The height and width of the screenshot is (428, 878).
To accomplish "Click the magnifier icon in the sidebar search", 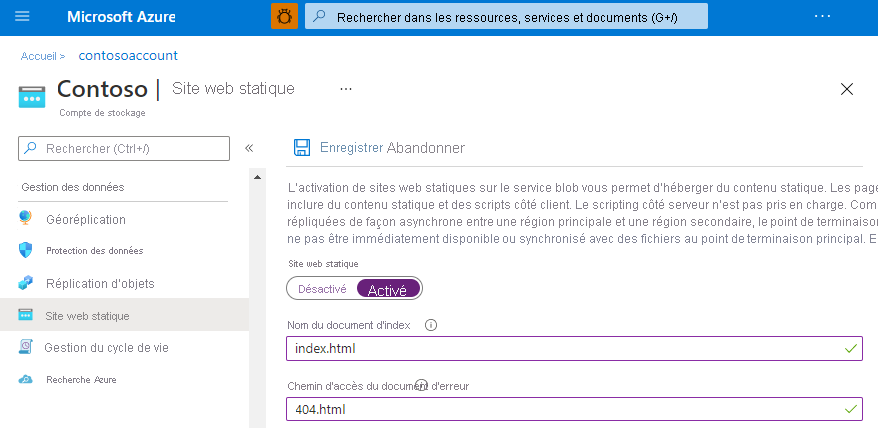I will (x=30, y=148).
